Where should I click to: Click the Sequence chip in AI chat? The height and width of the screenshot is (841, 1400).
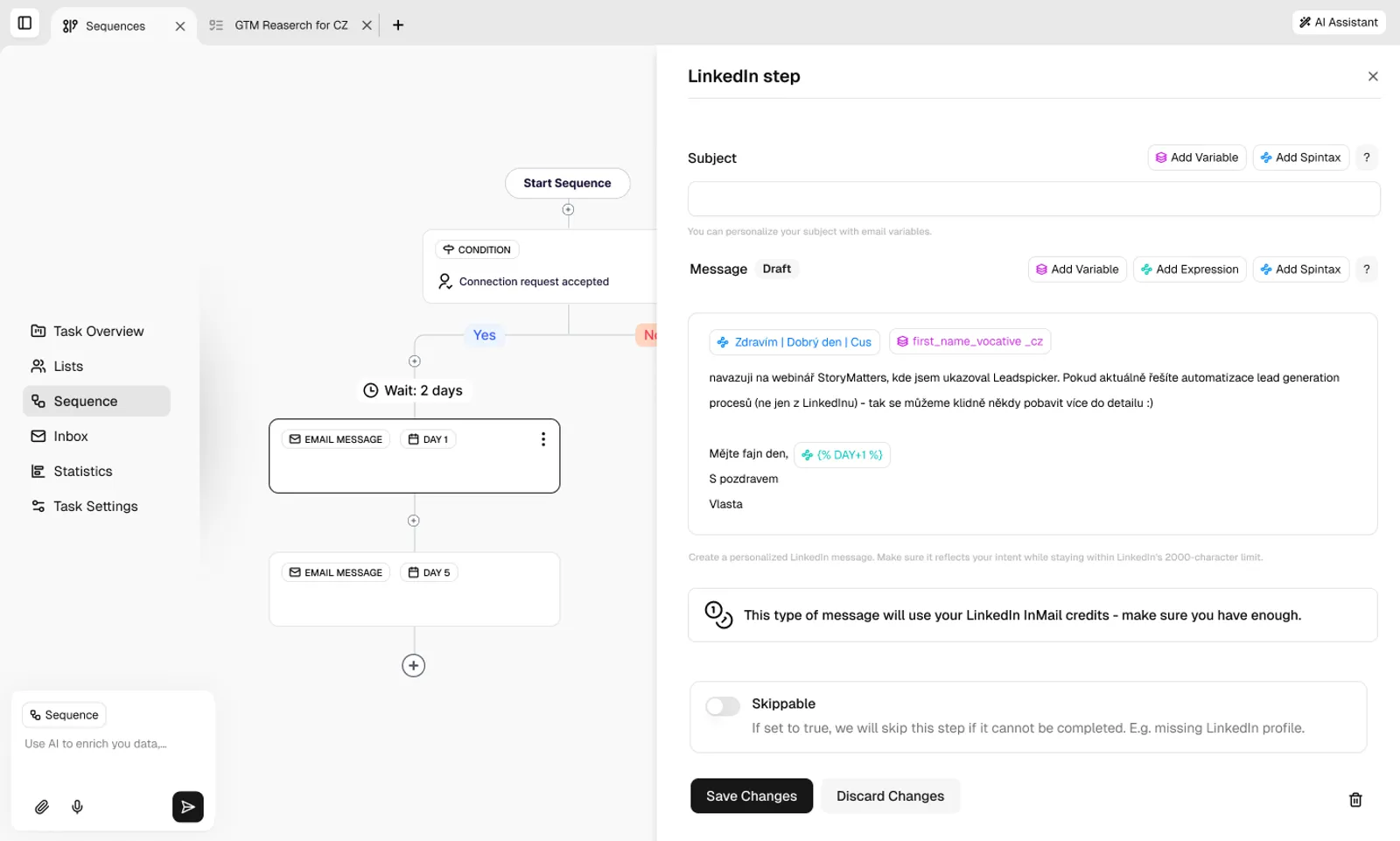click(64, 715)
